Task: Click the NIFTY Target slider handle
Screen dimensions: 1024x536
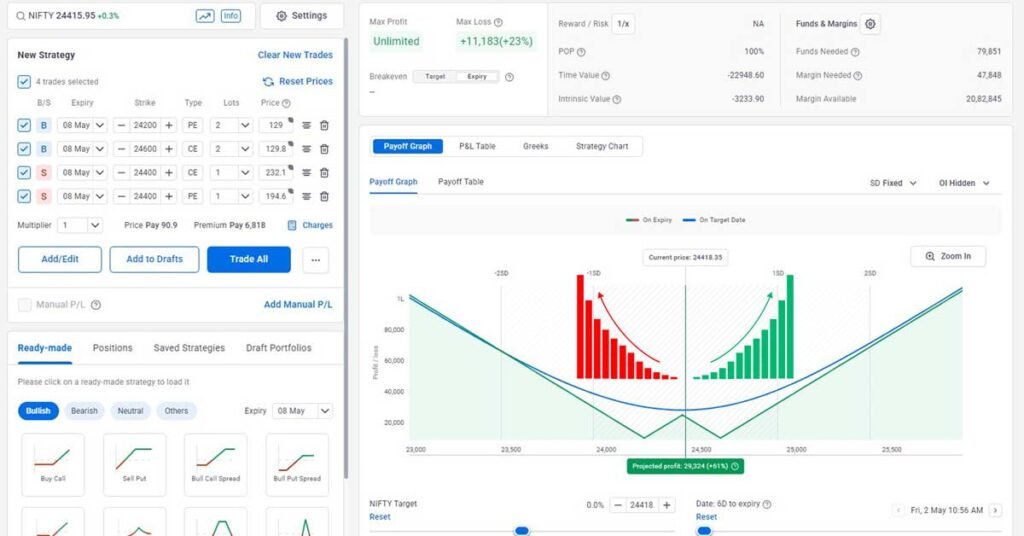Action: tap(522, 531)
